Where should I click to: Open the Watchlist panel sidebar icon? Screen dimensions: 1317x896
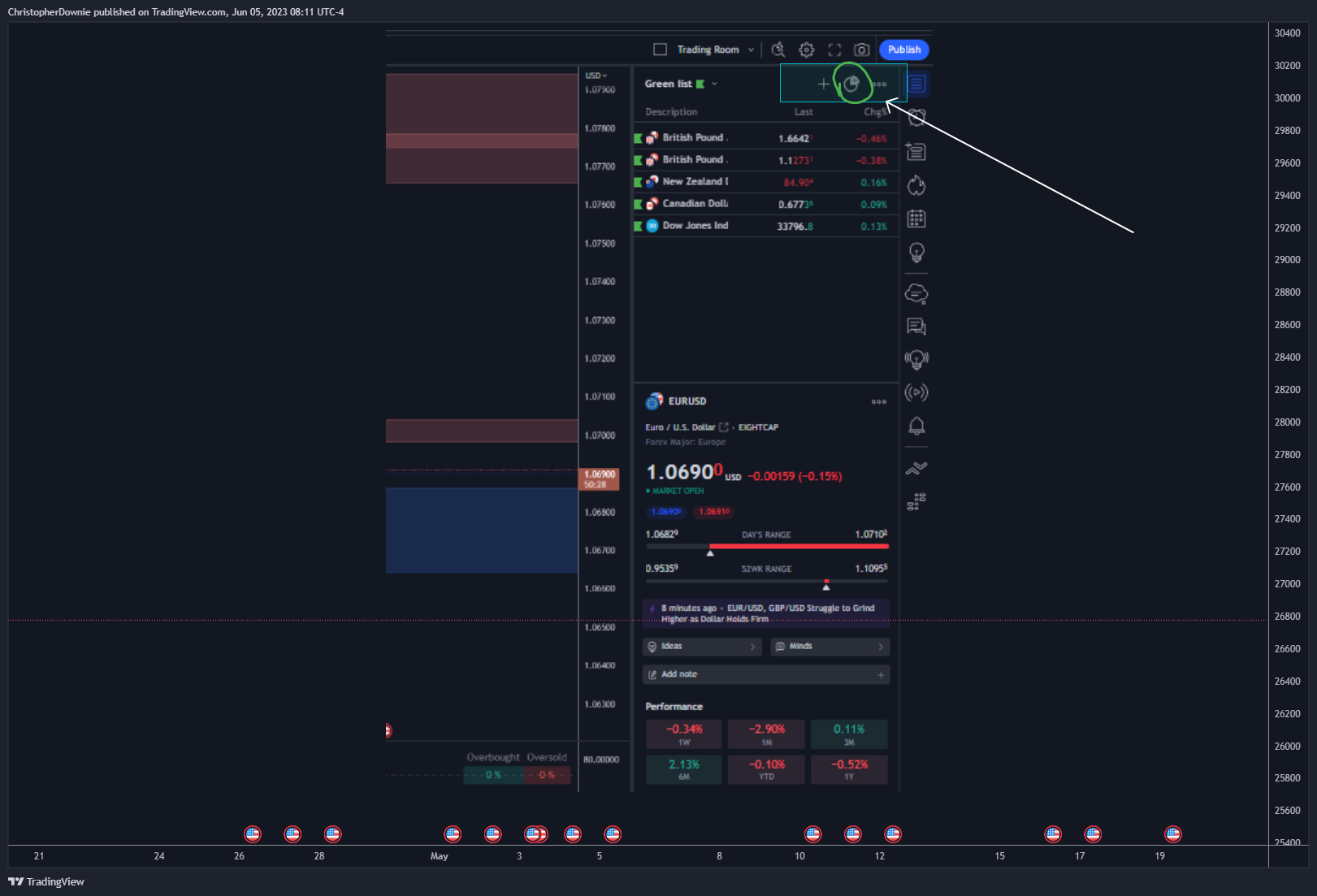pyautogui.click(x=916, y=84)
